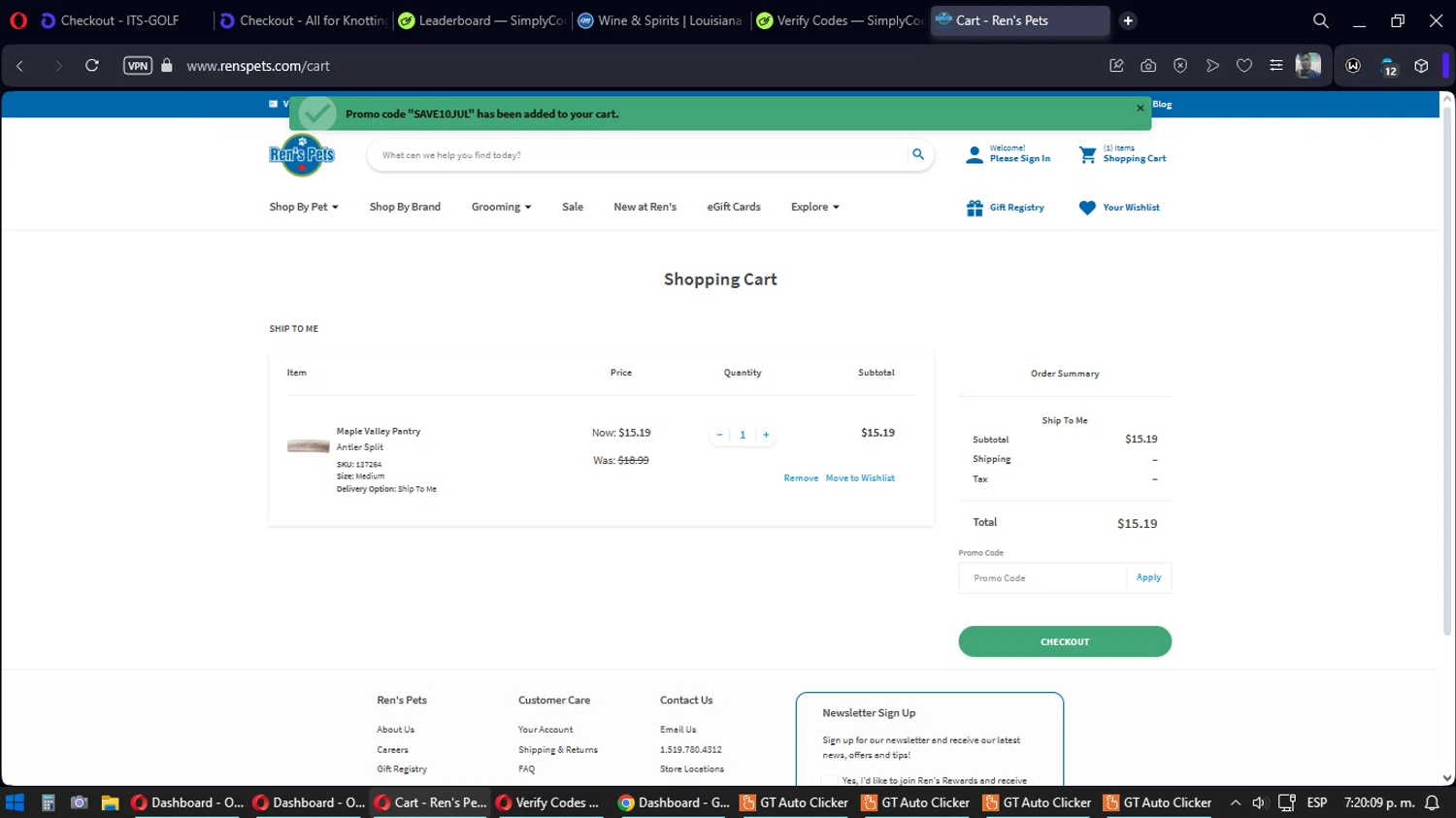The width and height of the screenshot is (1456, 818).
Task: Click Move to Wishlist link
Action: [x=860, y=478]
